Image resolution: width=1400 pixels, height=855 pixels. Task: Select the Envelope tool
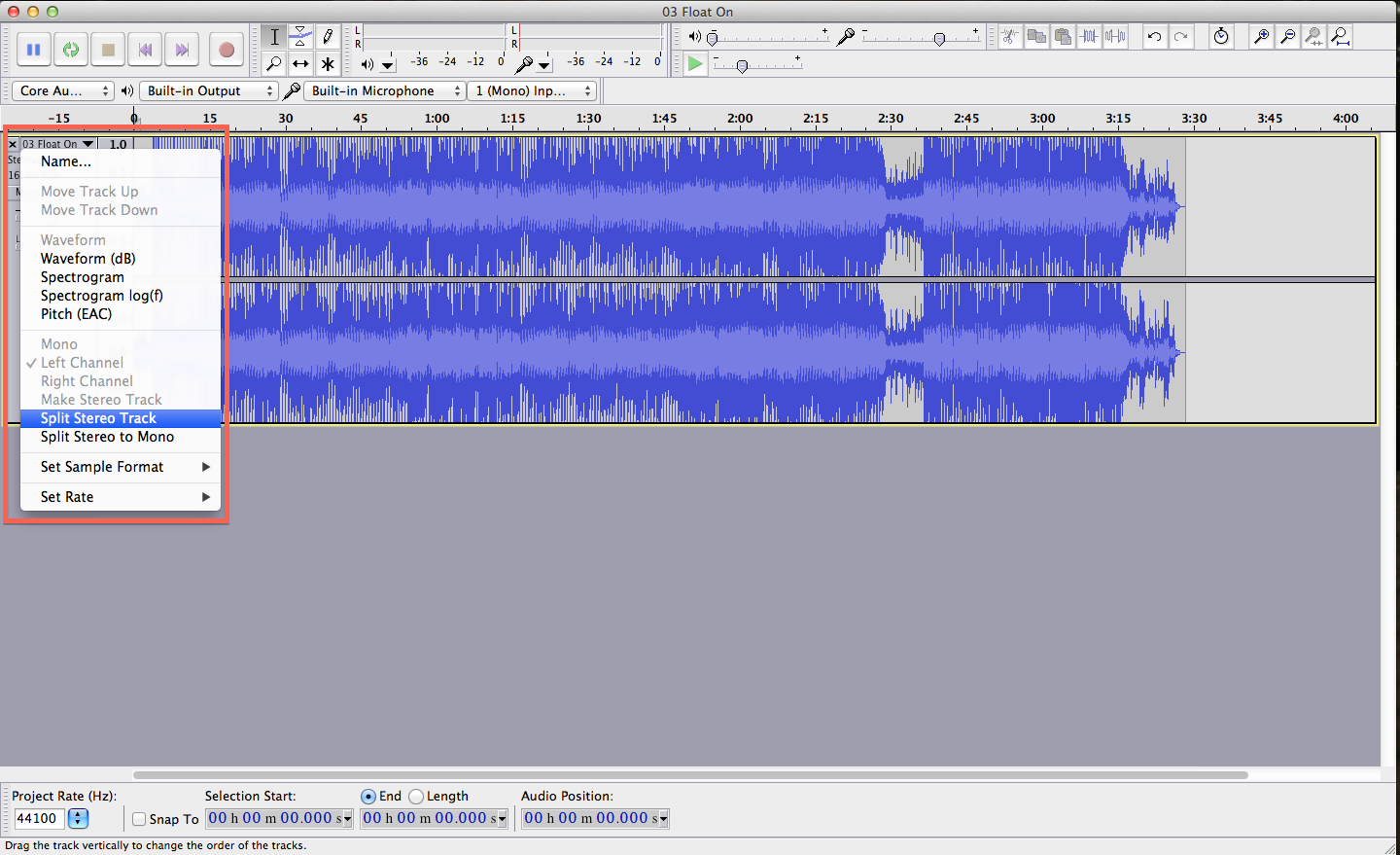(301, 37)
